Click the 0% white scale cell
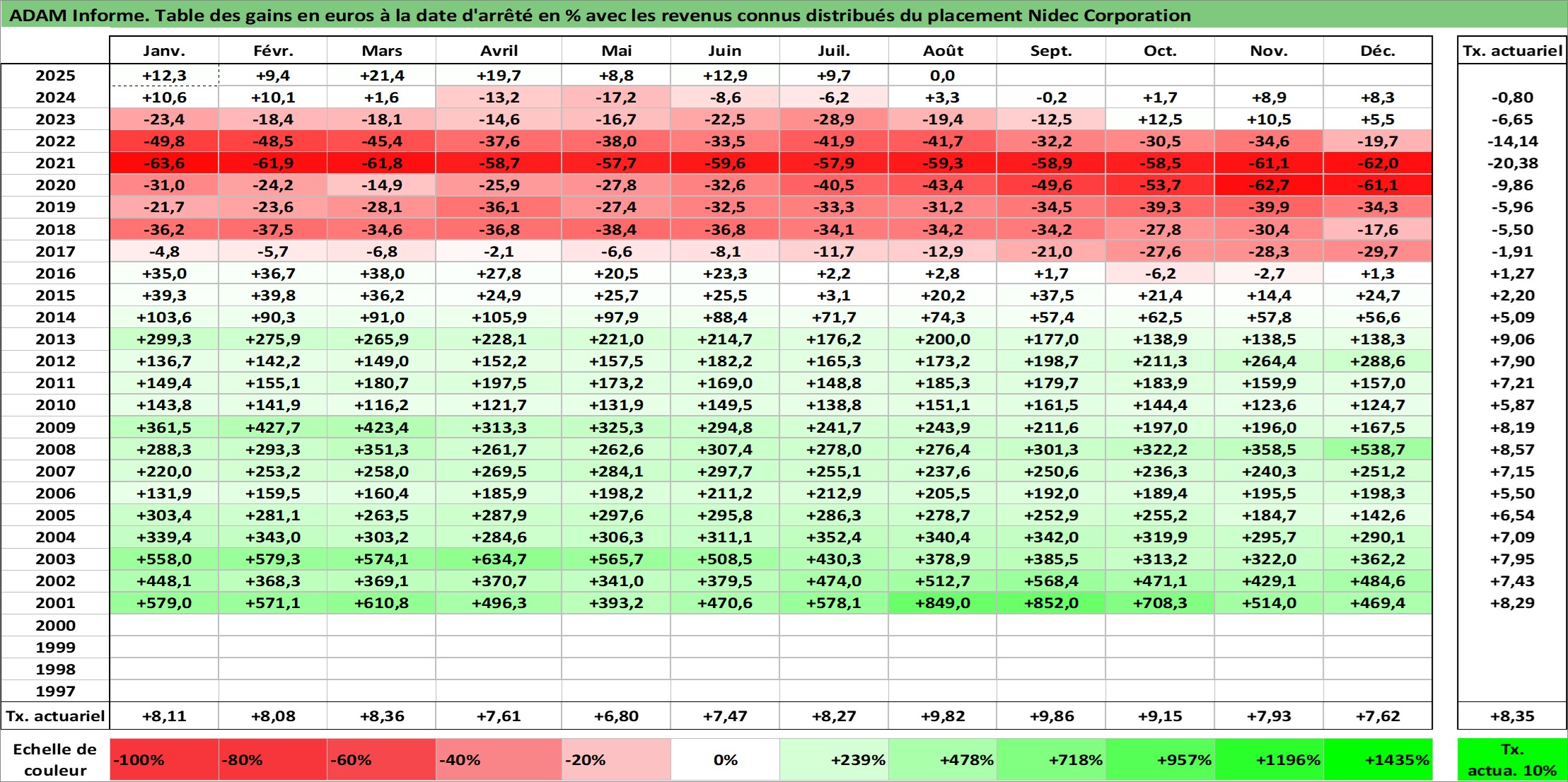 725,760
